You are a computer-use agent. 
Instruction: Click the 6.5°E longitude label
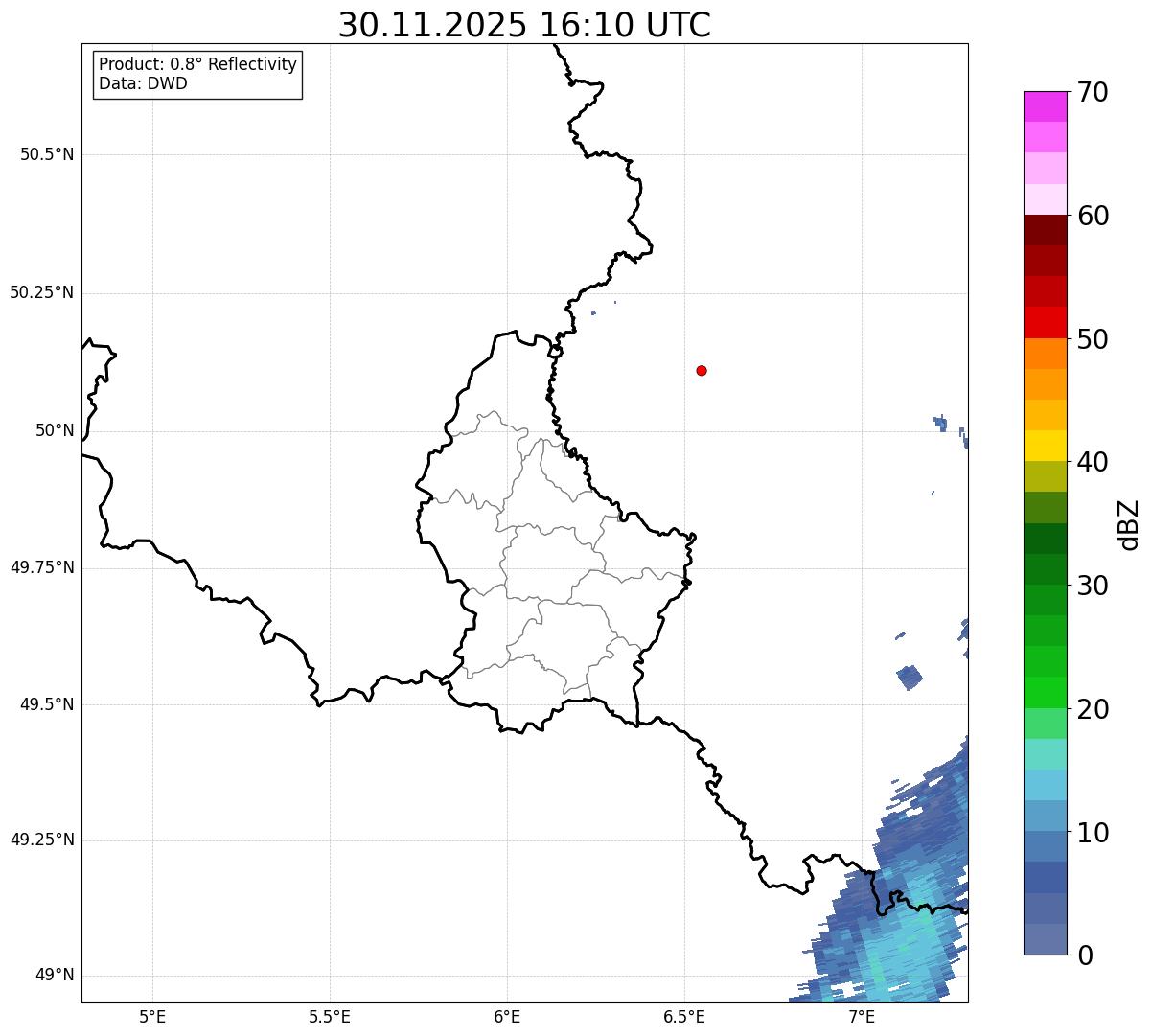click(684, 1016)
